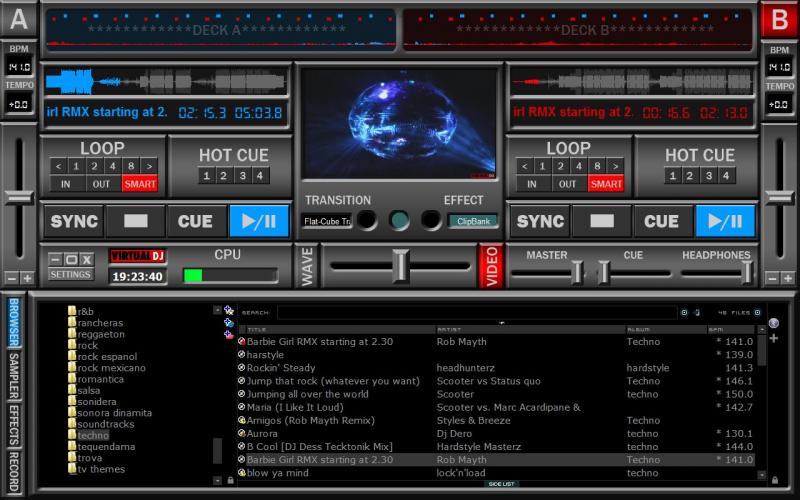The image size is (800, 500).
Task: Adjust the CUE mix slider
Action: 604,272
